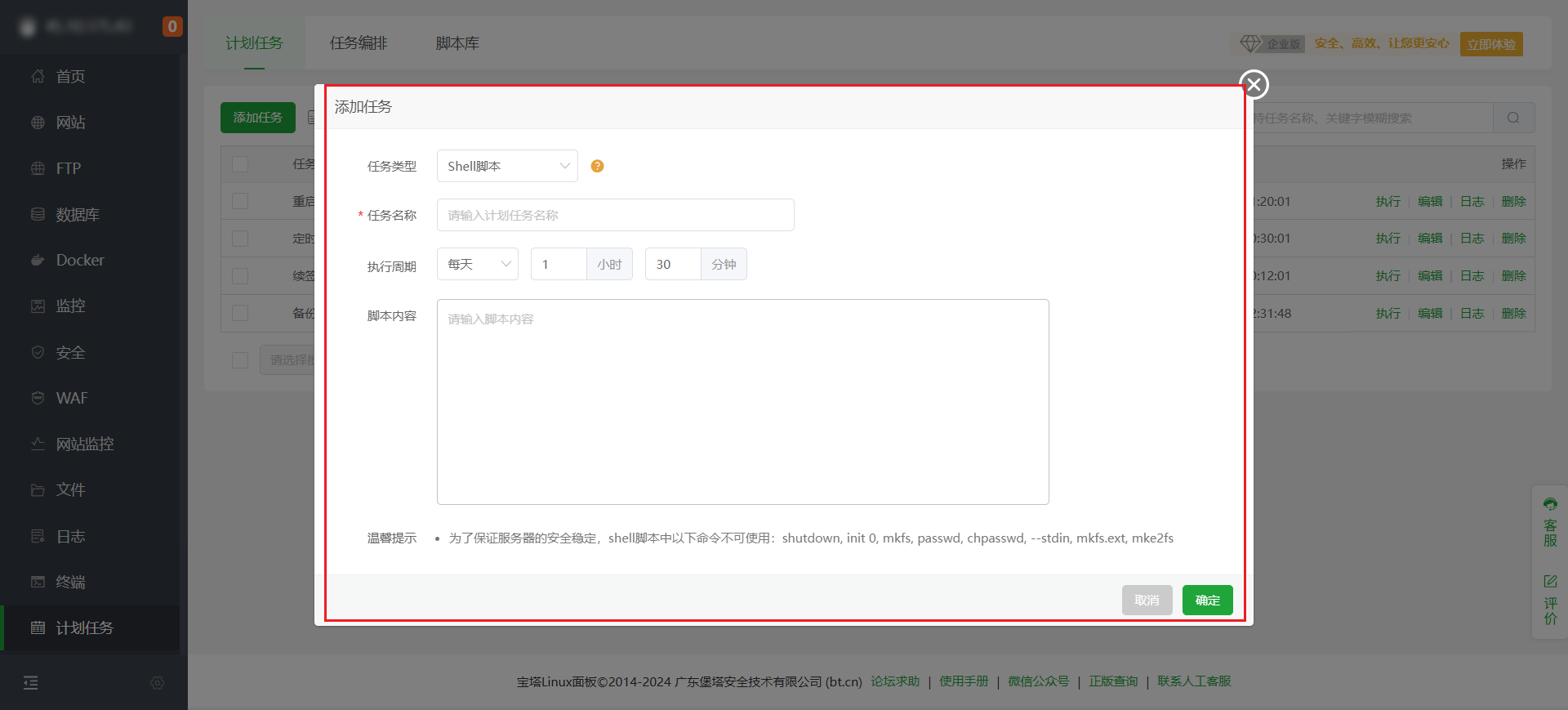The width and height of the screenshot is (1568, 710).
Task: Click the 取消 button
Action: click(x=1147, y=600)
